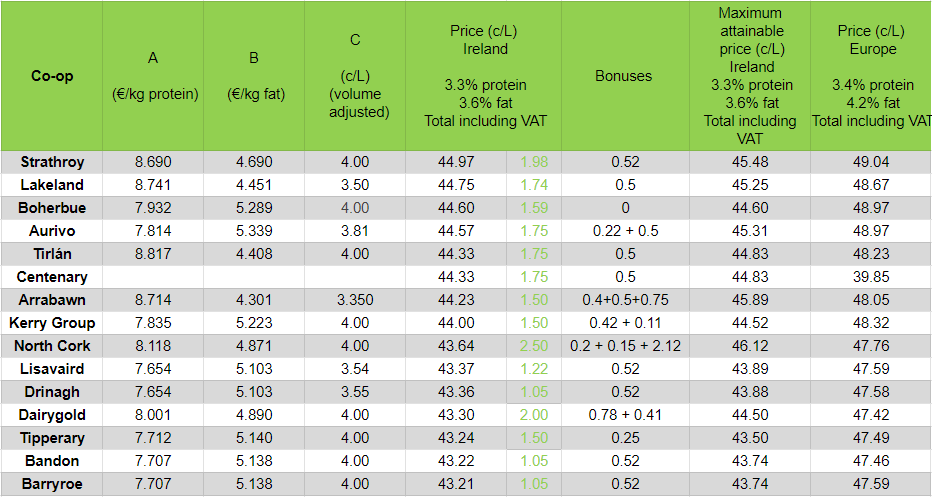Select the A €/kg protein header
This screenshot has height=497, width=932.
click(153, 76)
